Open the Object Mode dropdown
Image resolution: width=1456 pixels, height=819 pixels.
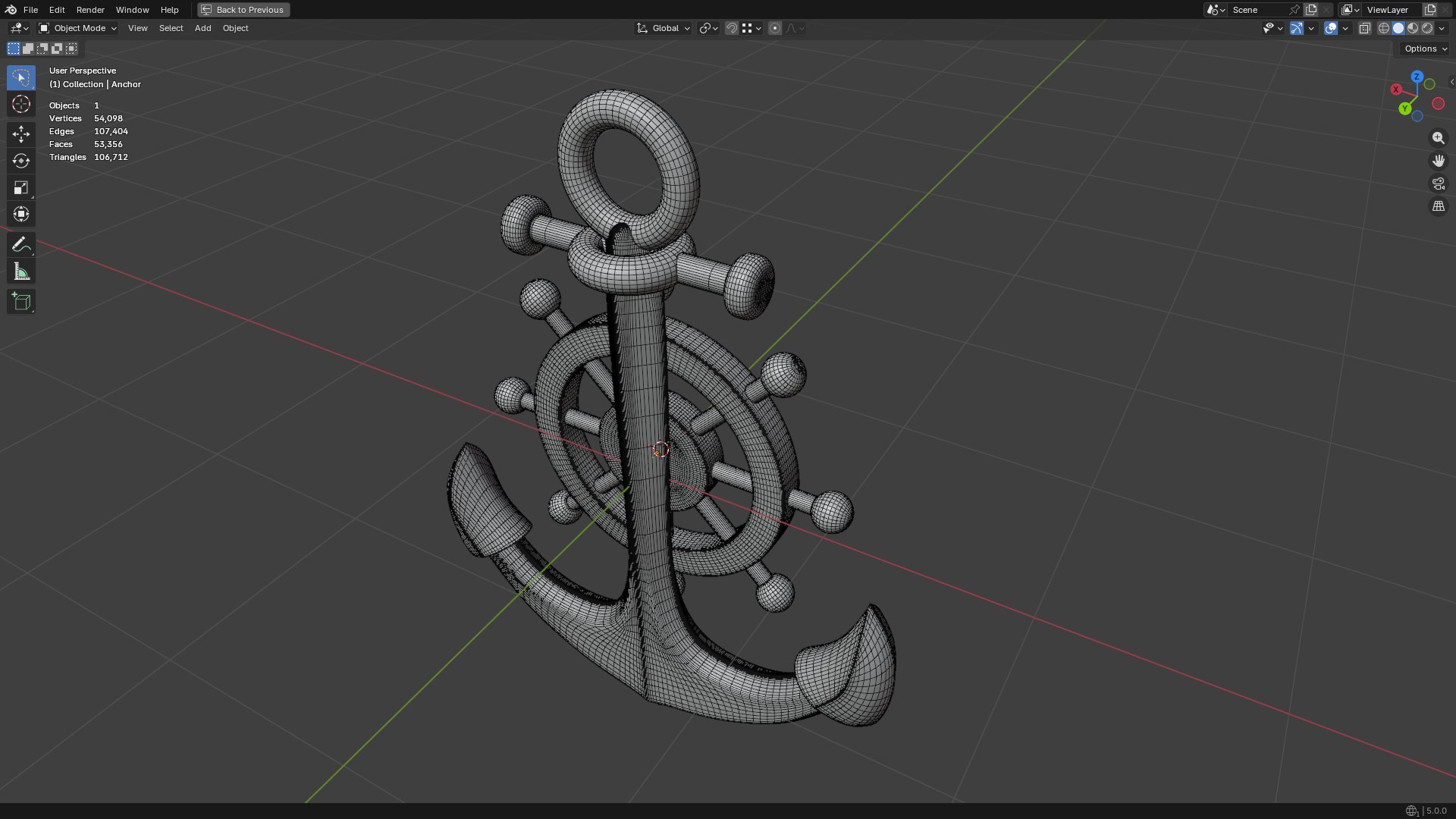[x=77, y=28]
